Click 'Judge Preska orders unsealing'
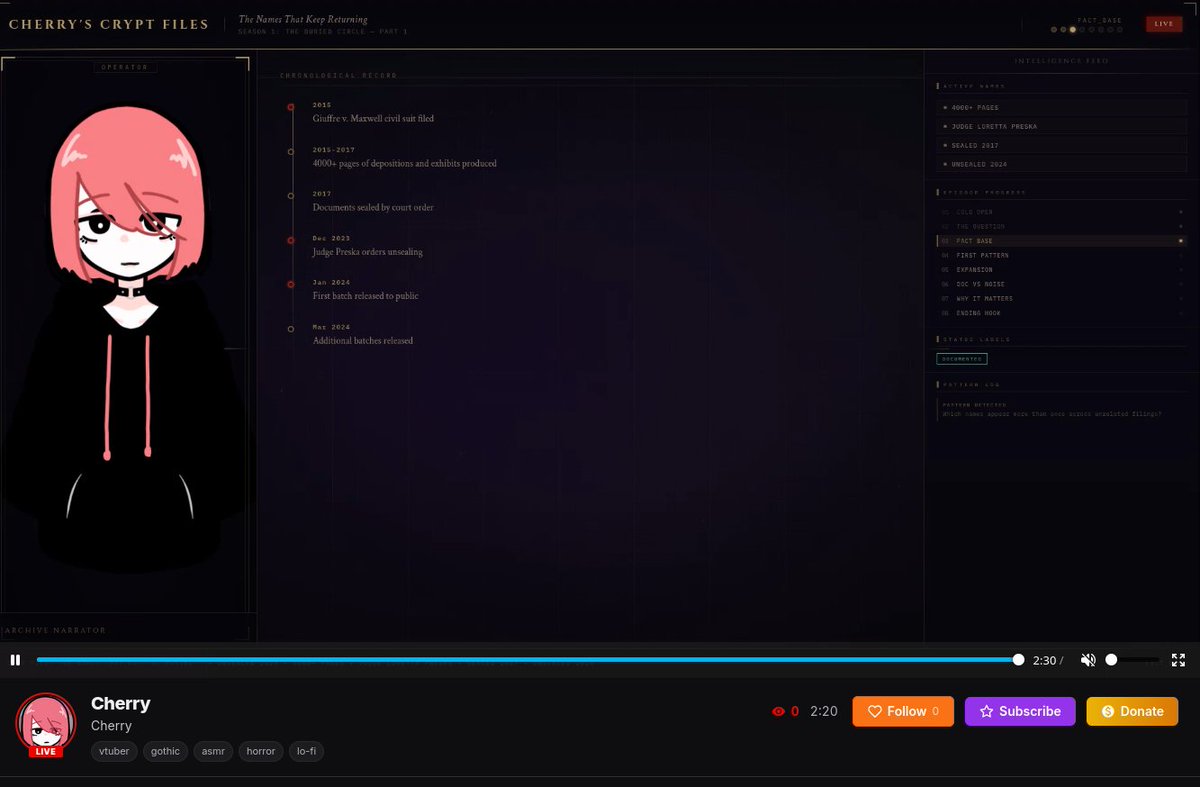This screenshot has width=1200, height=787. tap(367, 252)
